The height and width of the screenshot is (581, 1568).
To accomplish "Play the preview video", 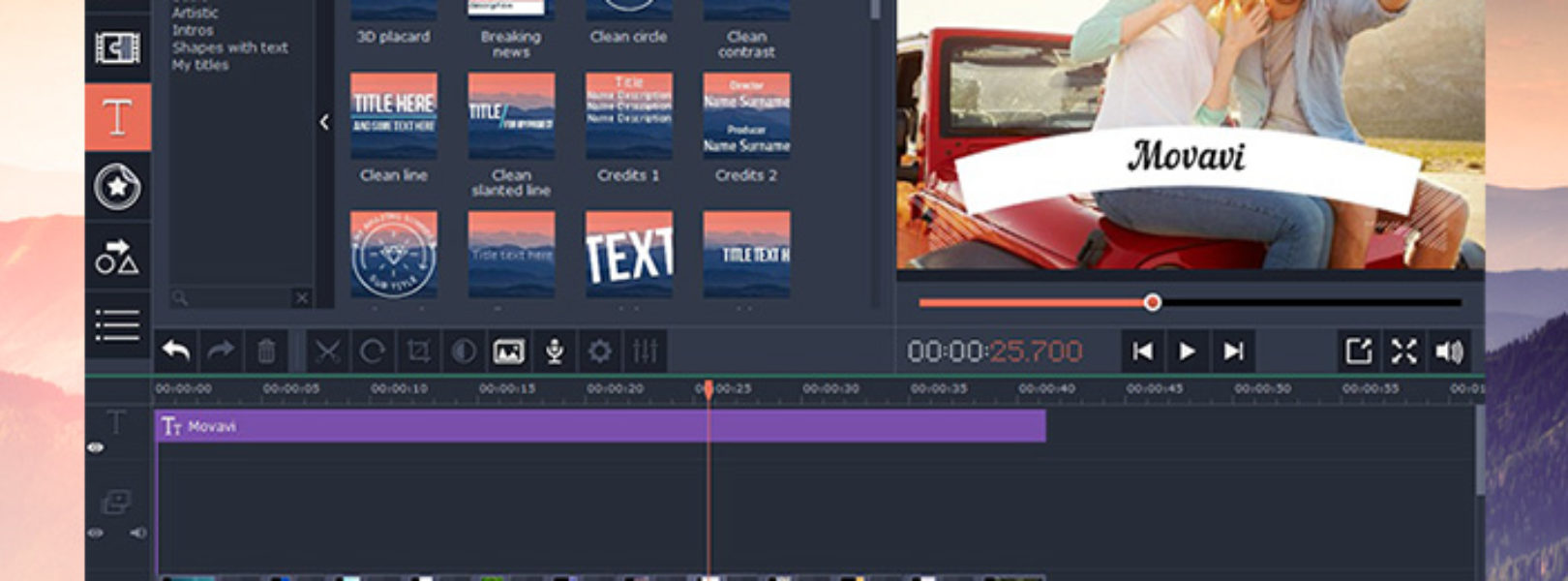I will [x=1188, y=352].
